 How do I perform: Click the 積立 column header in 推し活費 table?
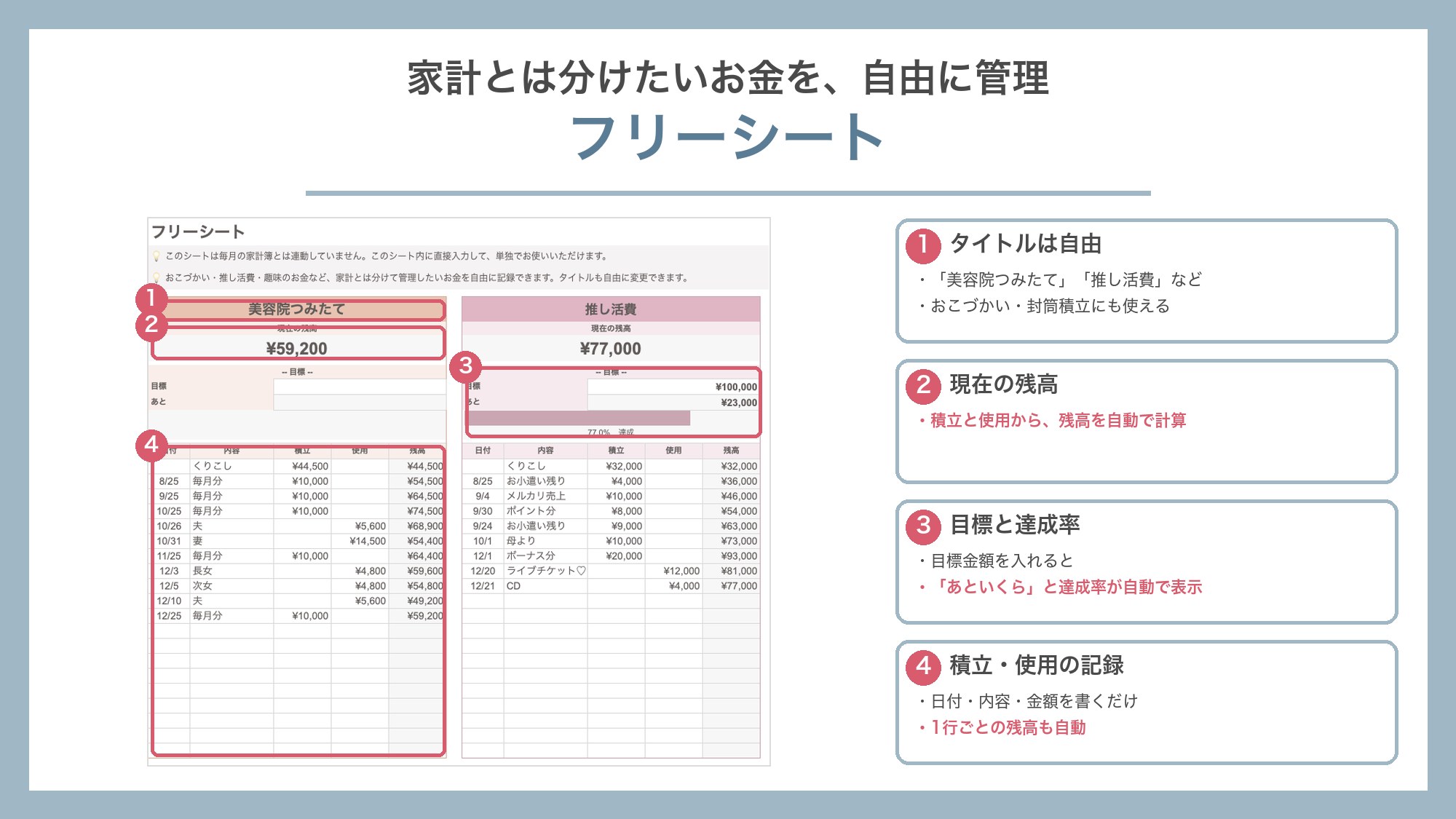click(616, 451)
